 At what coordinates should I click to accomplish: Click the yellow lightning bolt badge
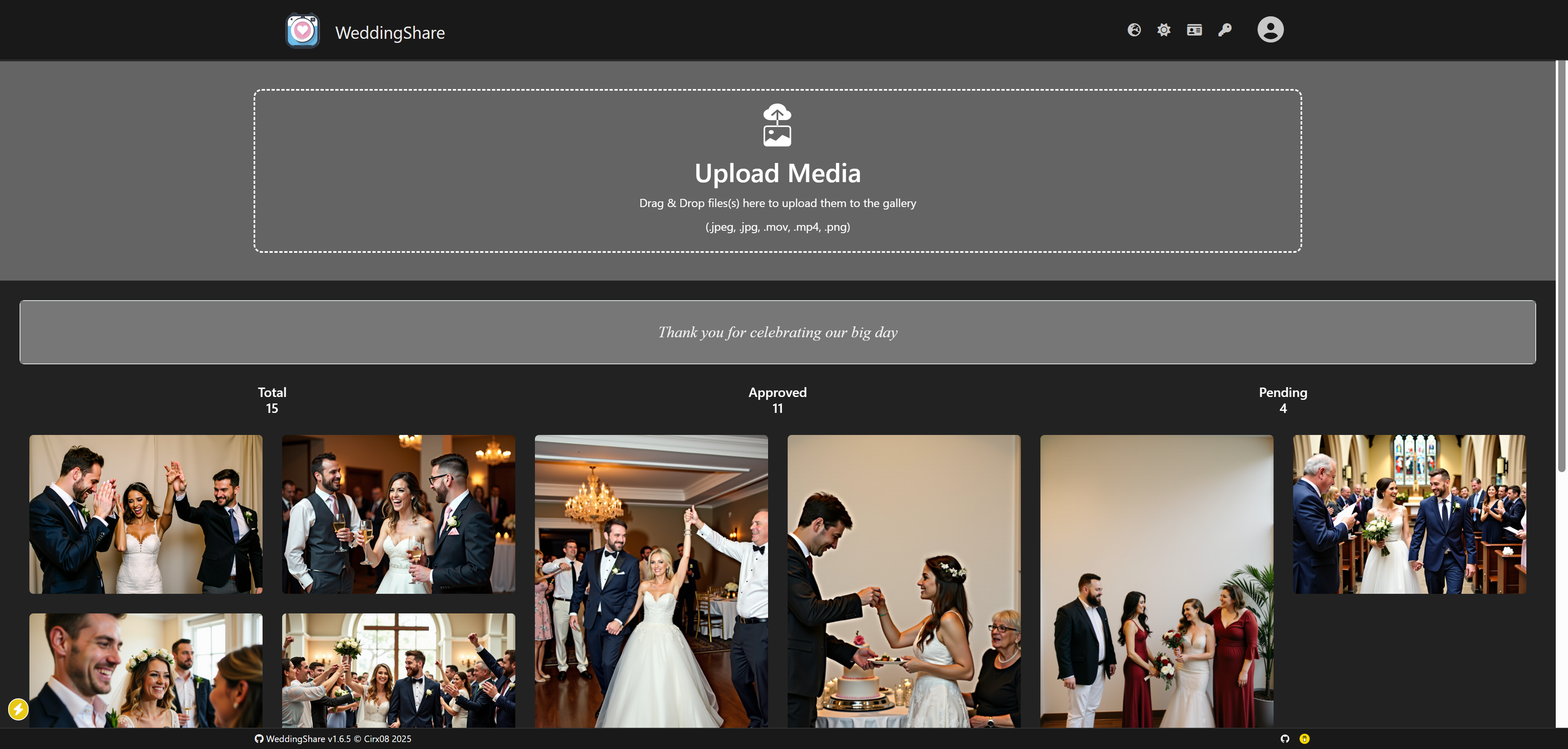[18, 709]
